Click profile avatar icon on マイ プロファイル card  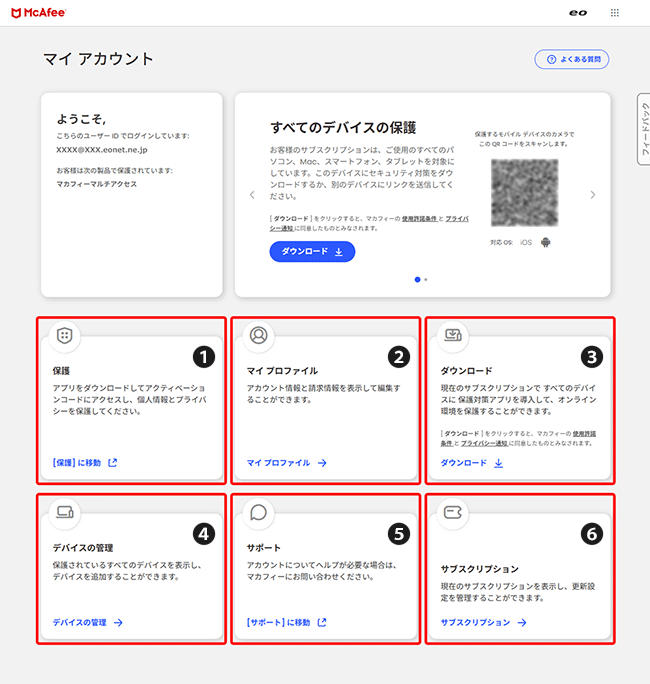click(x=259, y=335)
